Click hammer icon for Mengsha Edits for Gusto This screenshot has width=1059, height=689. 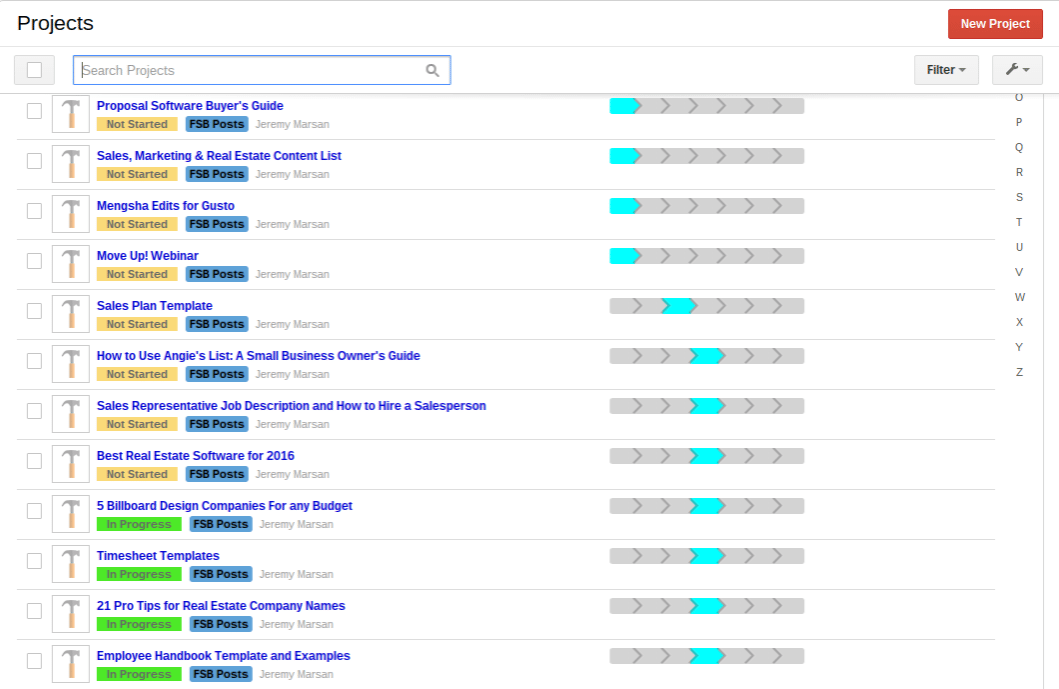pos(71,214)
